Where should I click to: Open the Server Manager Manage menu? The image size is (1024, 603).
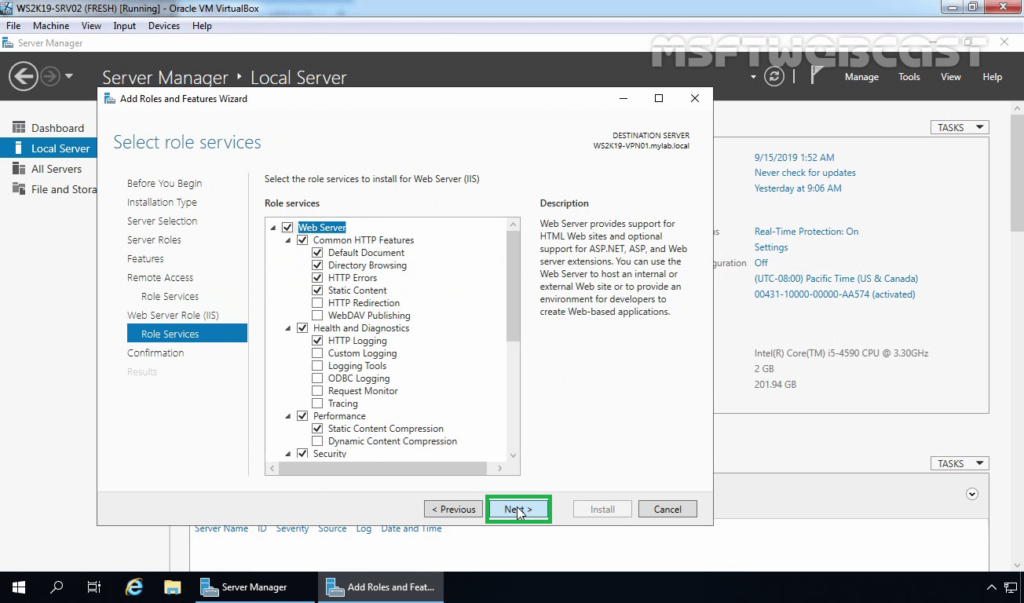click(861, 76)
